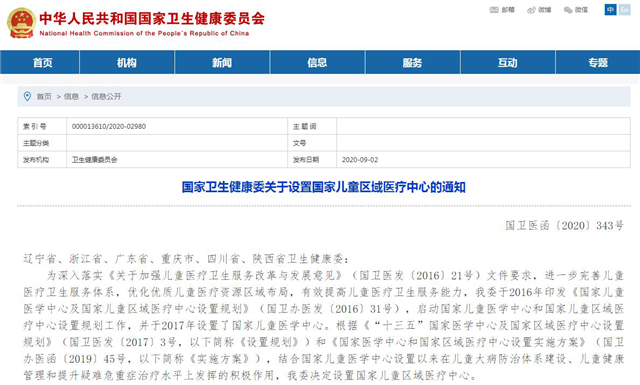Open the 信息 navigation tab
Image resolution: width=640 pixels, height=385 pixels.
point(317,62)
